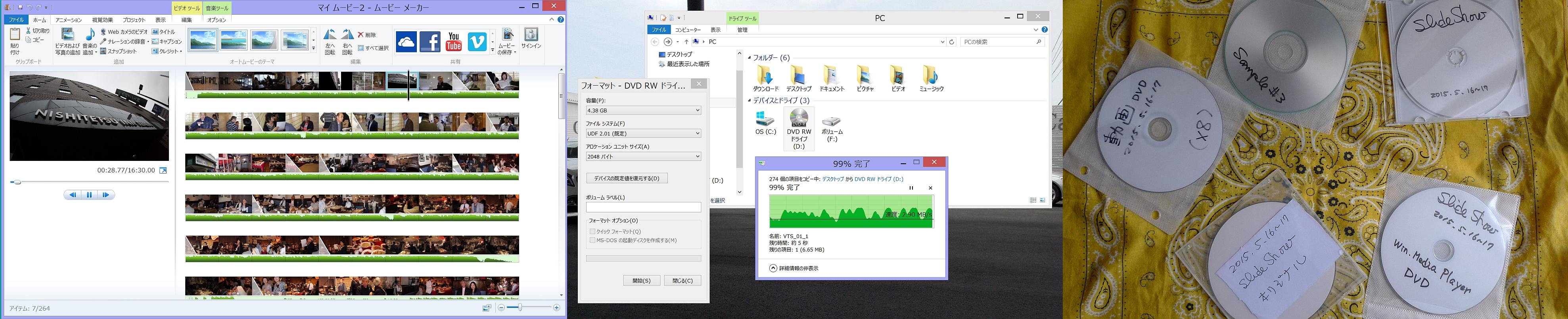Switch to the アニメーション ribbon tab
The image size is (1568, 319).
pos(69,20)
